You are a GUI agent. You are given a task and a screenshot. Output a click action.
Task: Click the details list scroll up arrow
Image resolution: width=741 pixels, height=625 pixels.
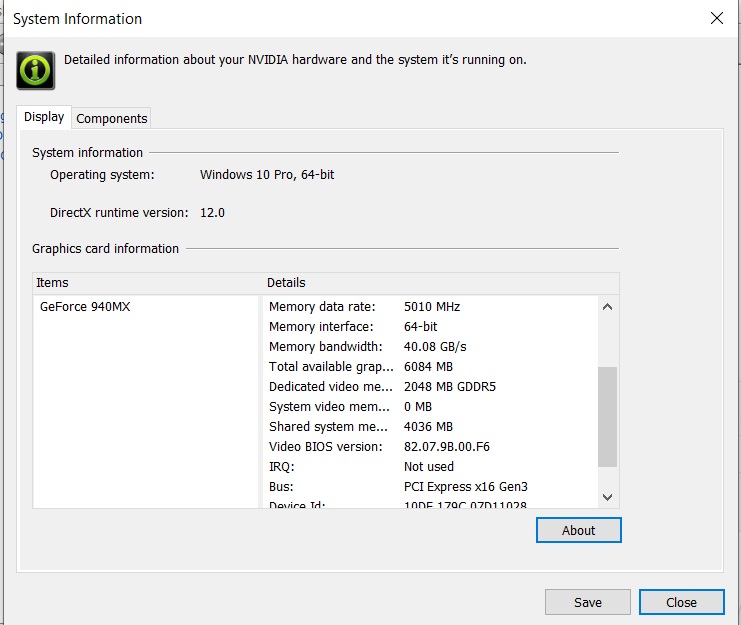coord(608,307)
